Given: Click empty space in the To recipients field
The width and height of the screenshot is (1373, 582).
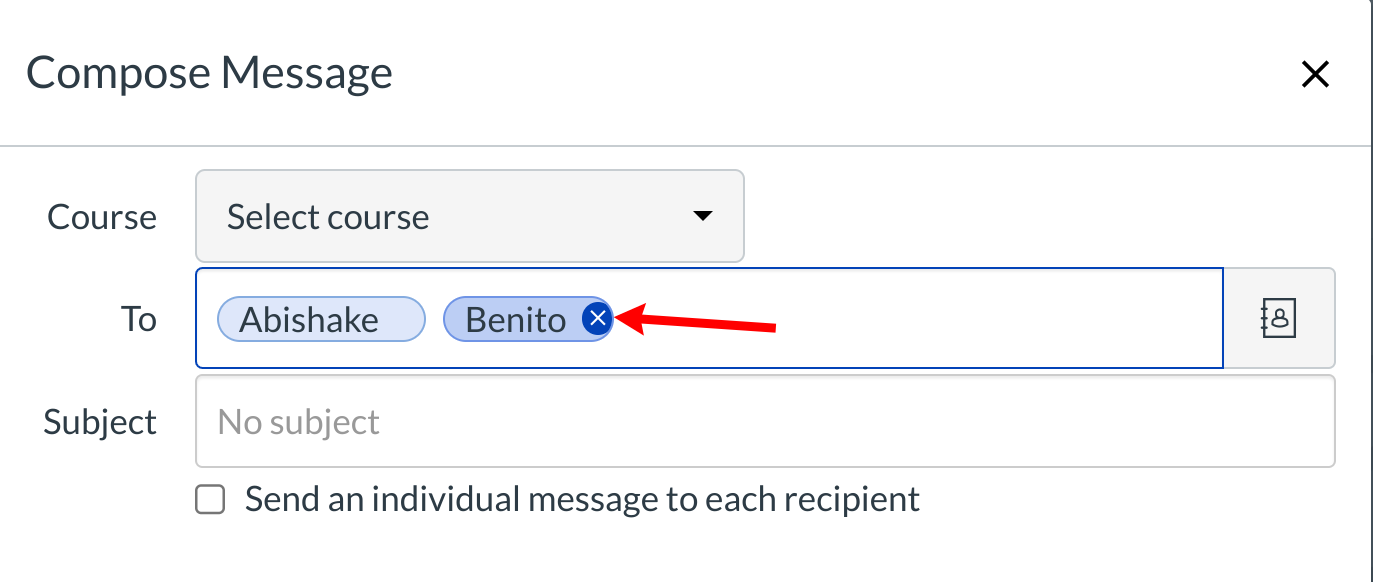Looking at the screenshot, I should pyautogui.click(x=1000, y=319).
